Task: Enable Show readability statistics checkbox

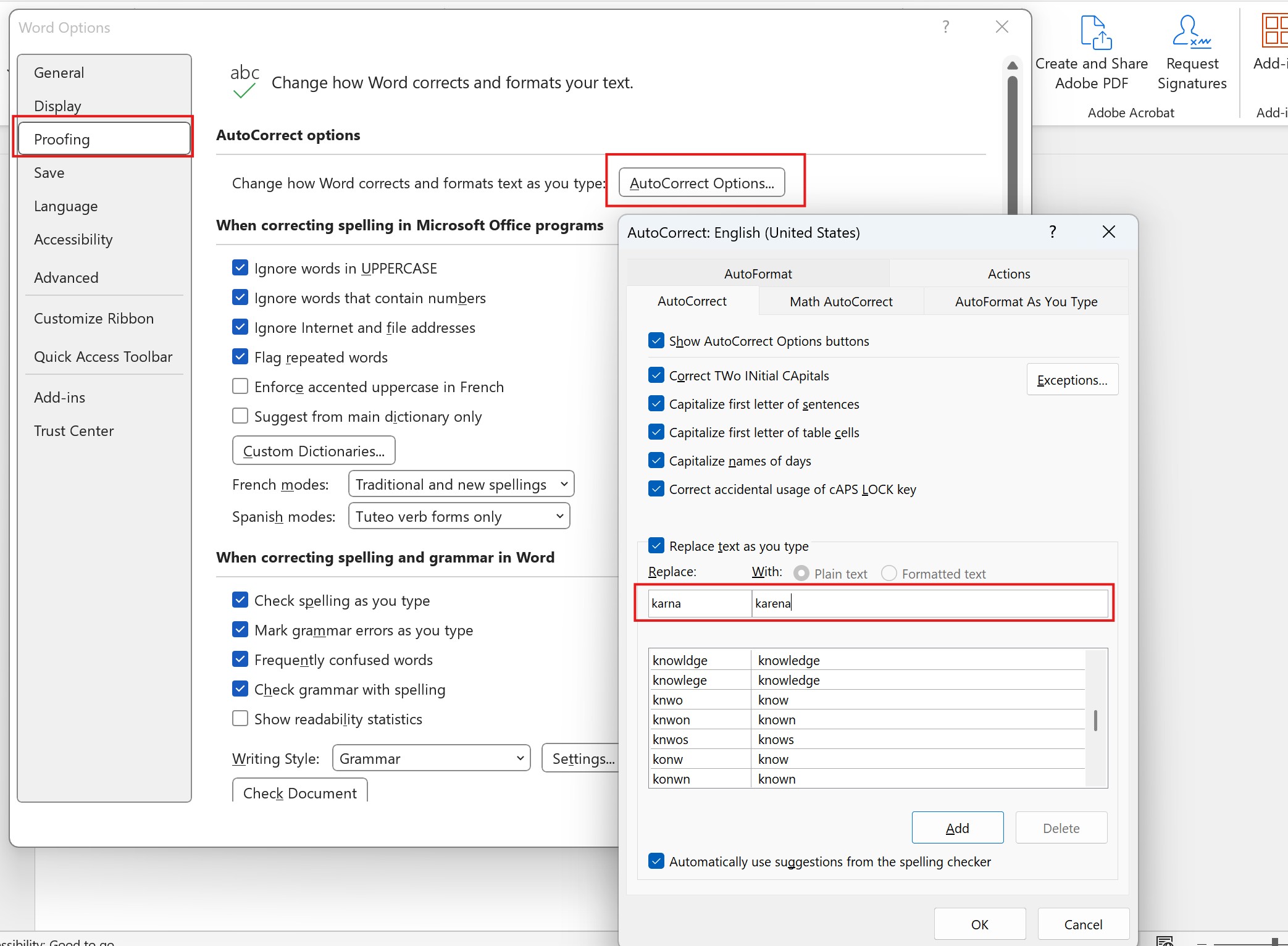Action: pos(240,719)
